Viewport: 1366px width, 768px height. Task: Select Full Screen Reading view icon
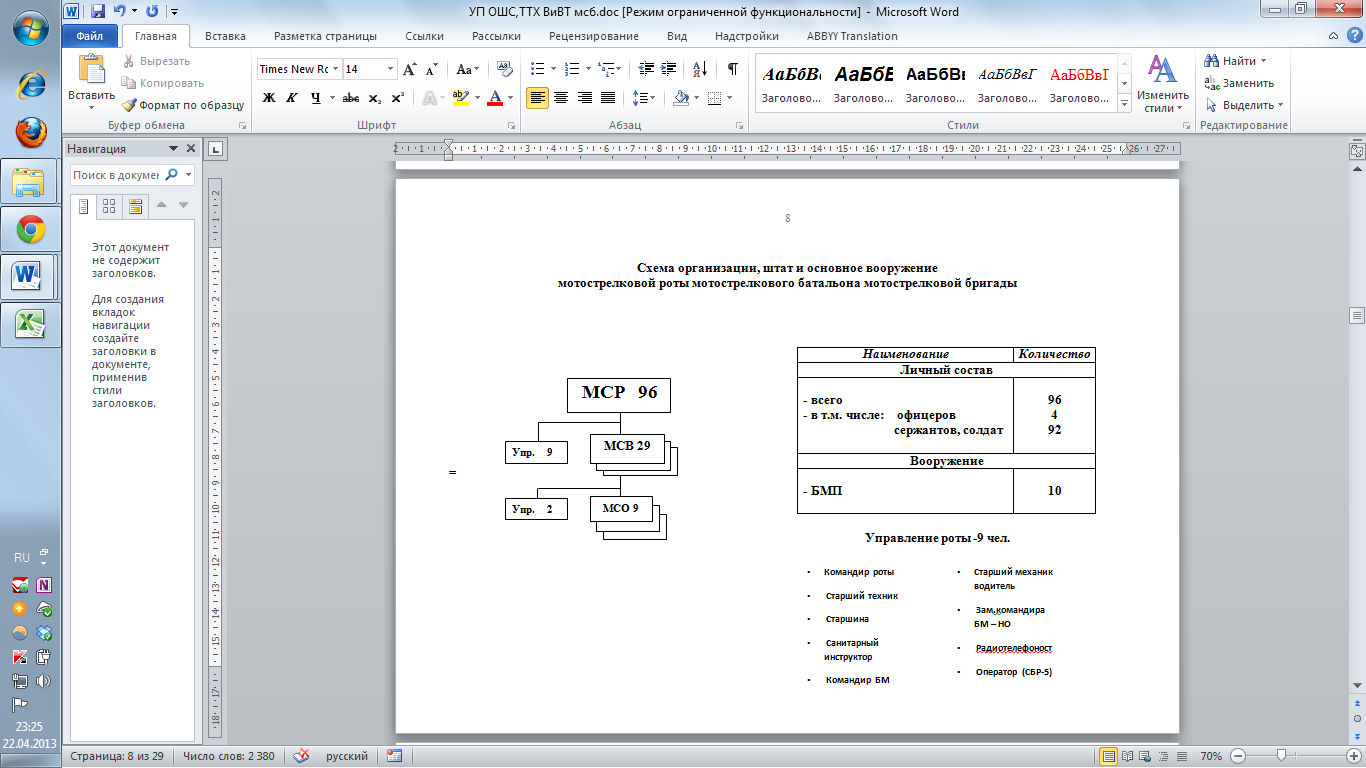pos(1129,757)
